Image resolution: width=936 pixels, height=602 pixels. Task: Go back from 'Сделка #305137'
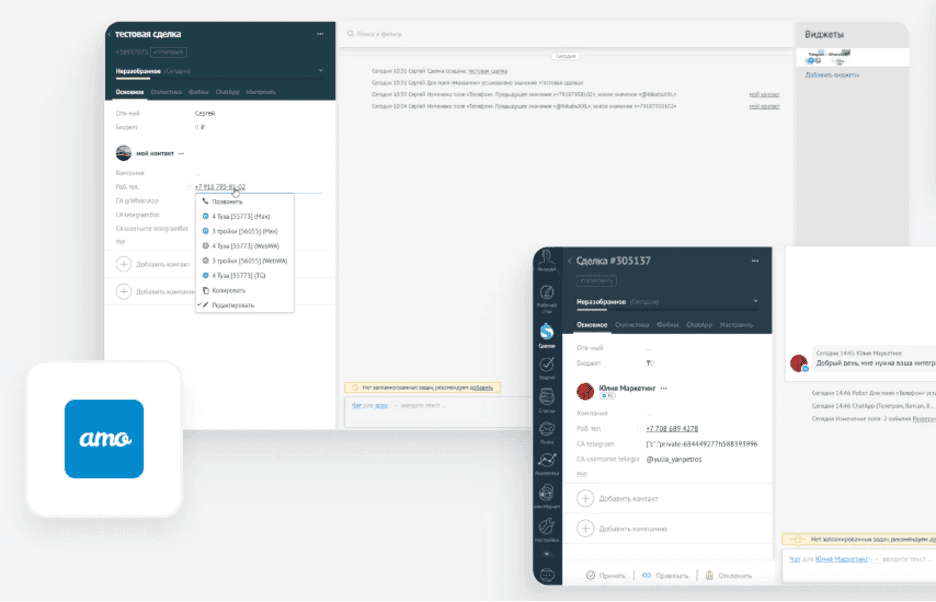coord(570,261)
